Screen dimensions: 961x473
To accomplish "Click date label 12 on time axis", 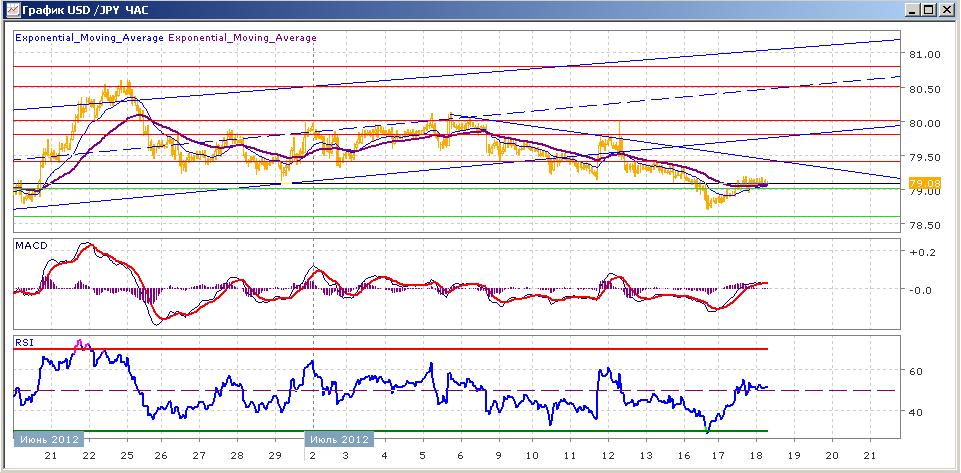I will pos(607,456).
